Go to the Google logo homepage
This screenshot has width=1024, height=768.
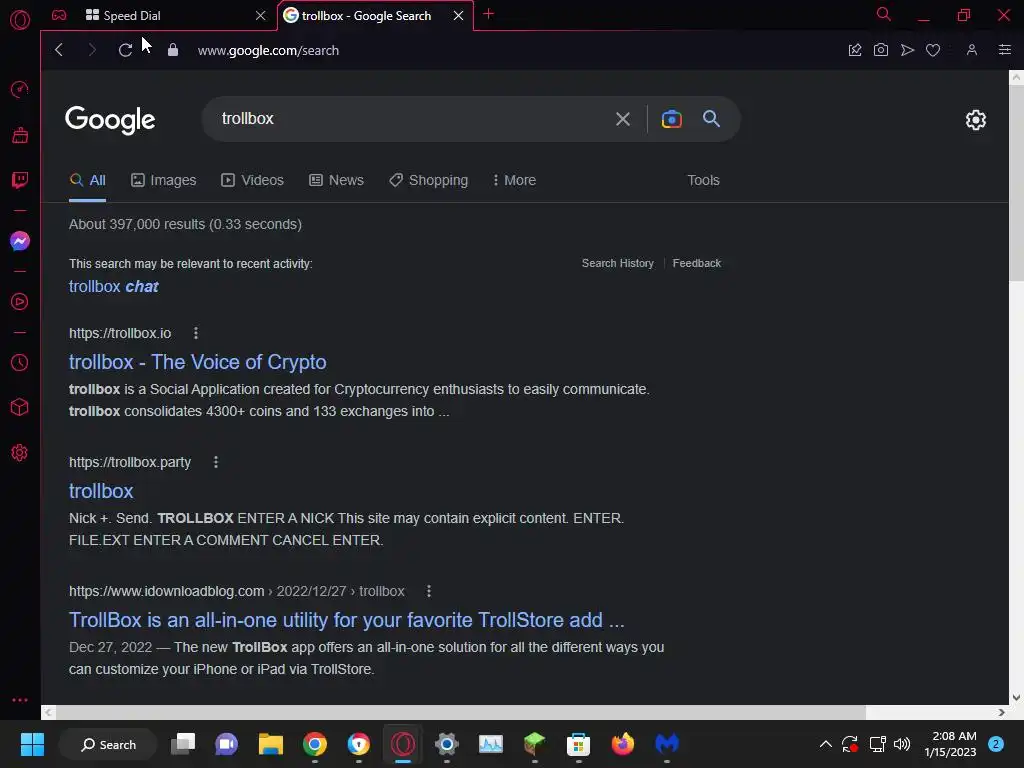coord(110,120)
